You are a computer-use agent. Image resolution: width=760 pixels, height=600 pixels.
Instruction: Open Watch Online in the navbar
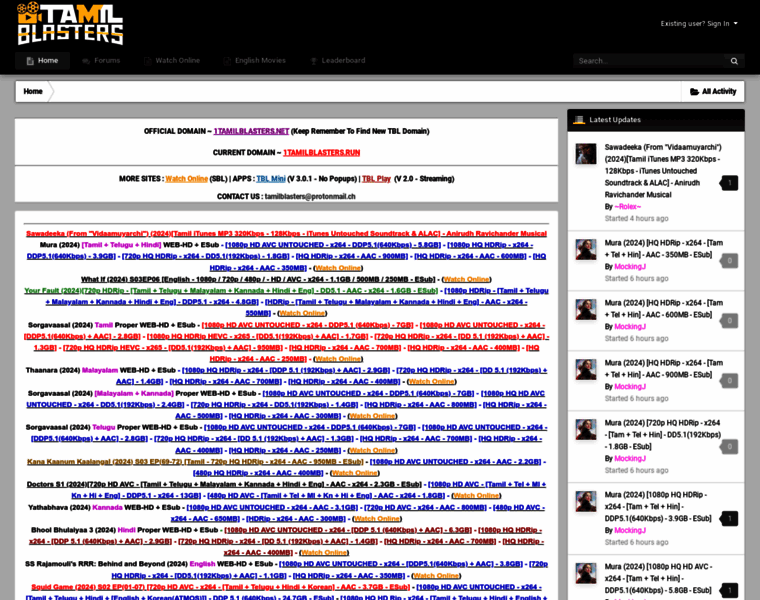(172, 61)
